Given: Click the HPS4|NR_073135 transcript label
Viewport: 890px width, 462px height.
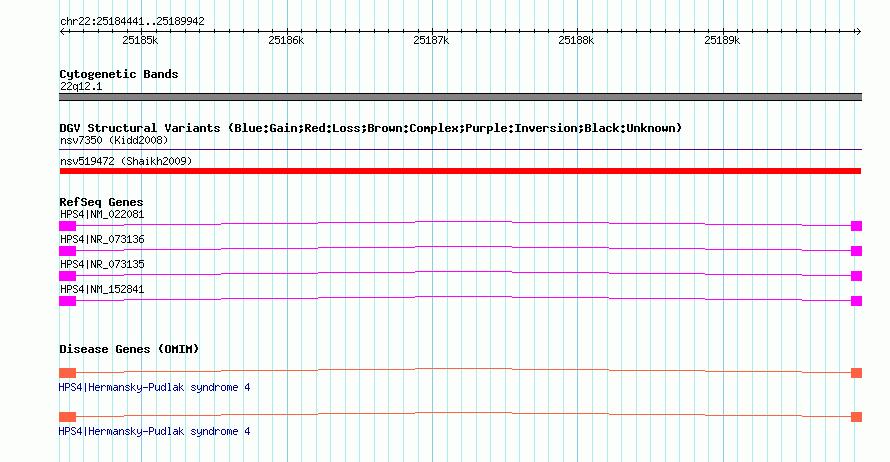Looking at the screenshot, I should coord(102,264).
